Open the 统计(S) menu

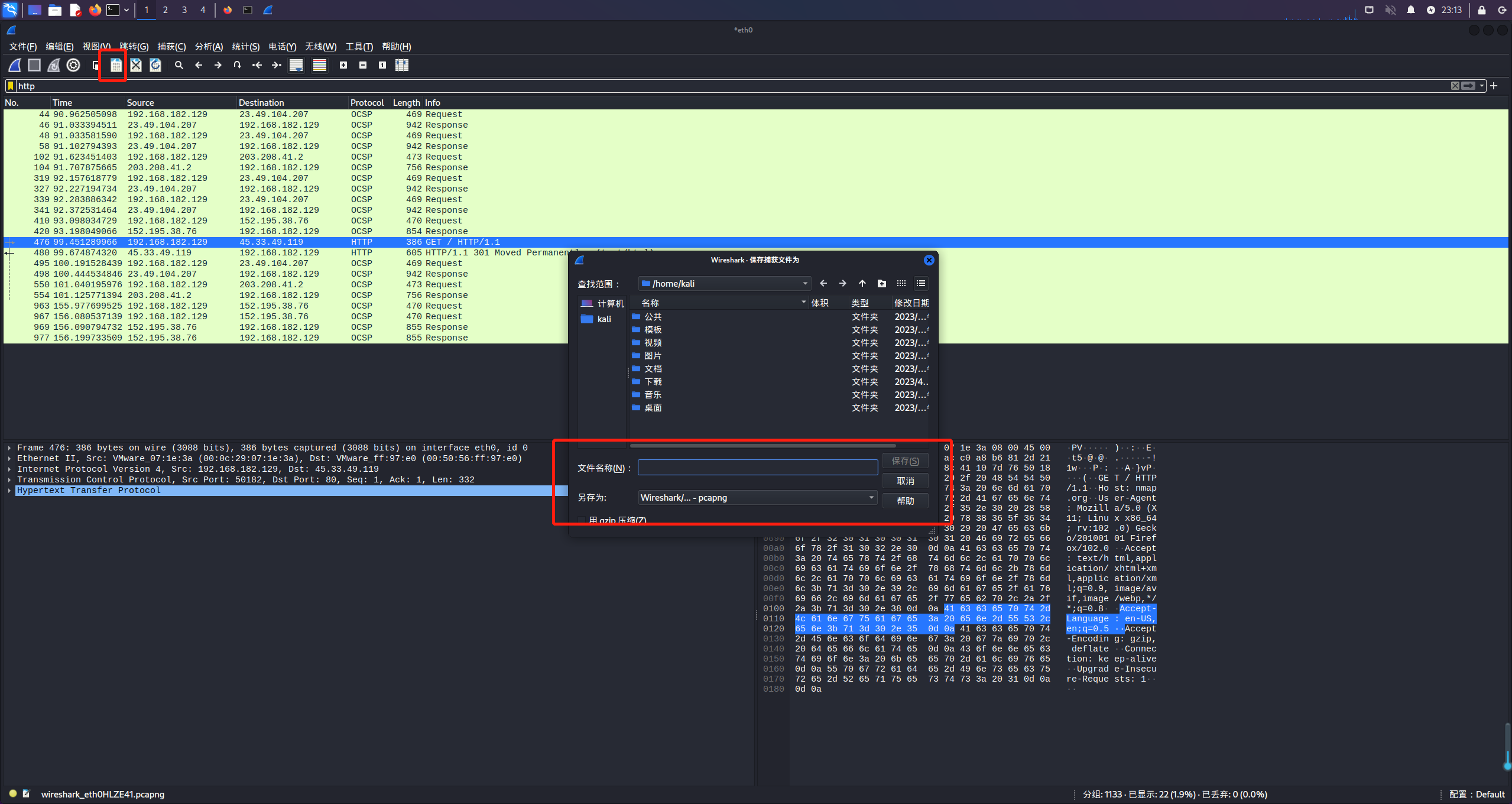pos(245,47)
